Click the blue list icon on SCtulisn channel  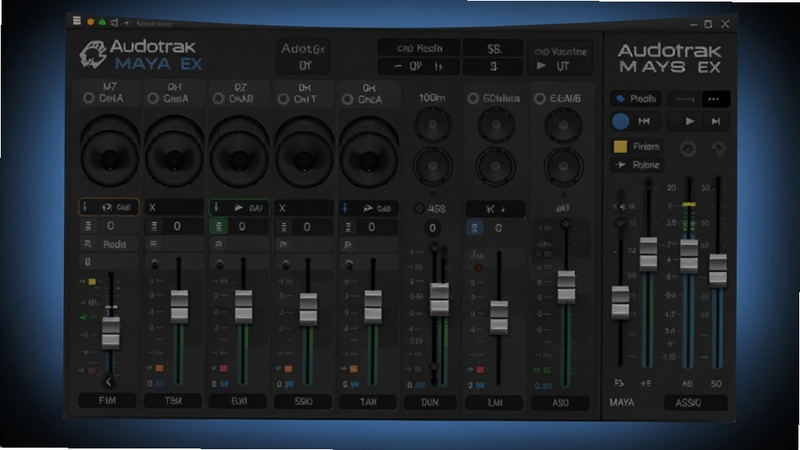474,228
